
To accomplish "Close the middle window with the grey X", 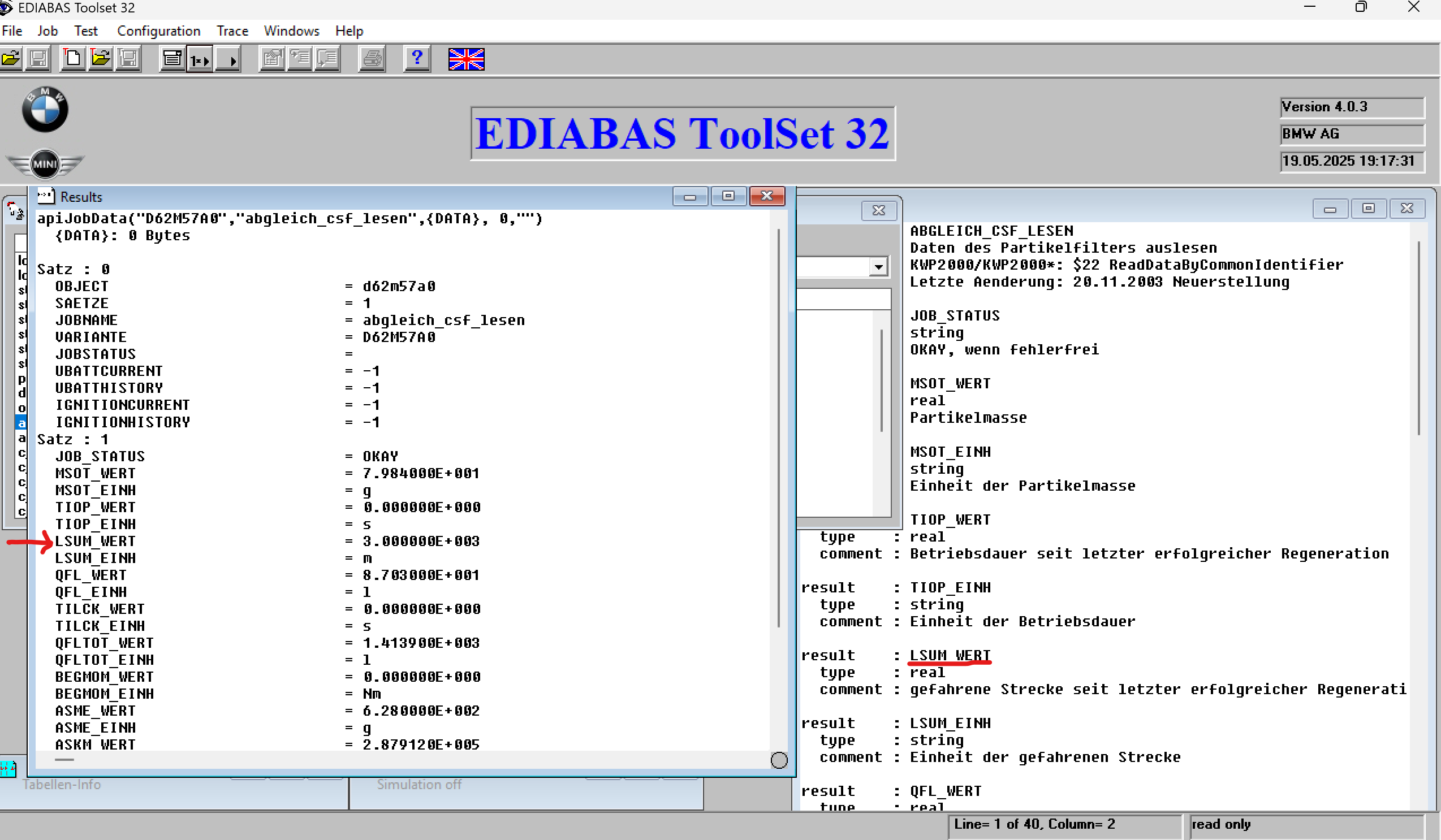I will tap(879, 210).
